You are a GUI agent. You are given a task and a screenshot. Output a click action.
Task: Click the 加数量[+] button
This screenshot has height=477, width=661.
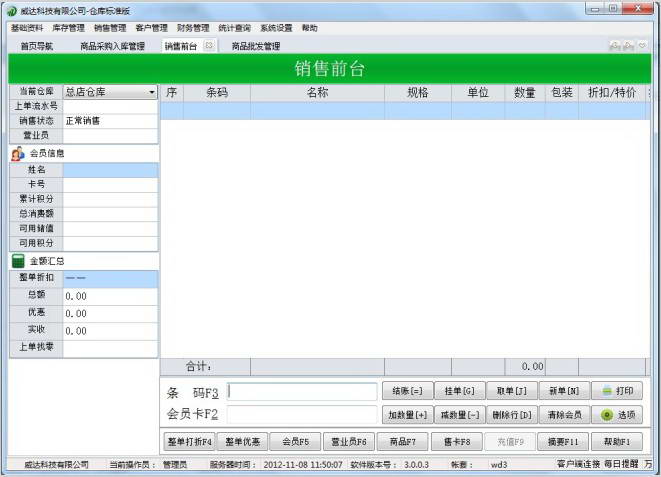tap(407, 415)
